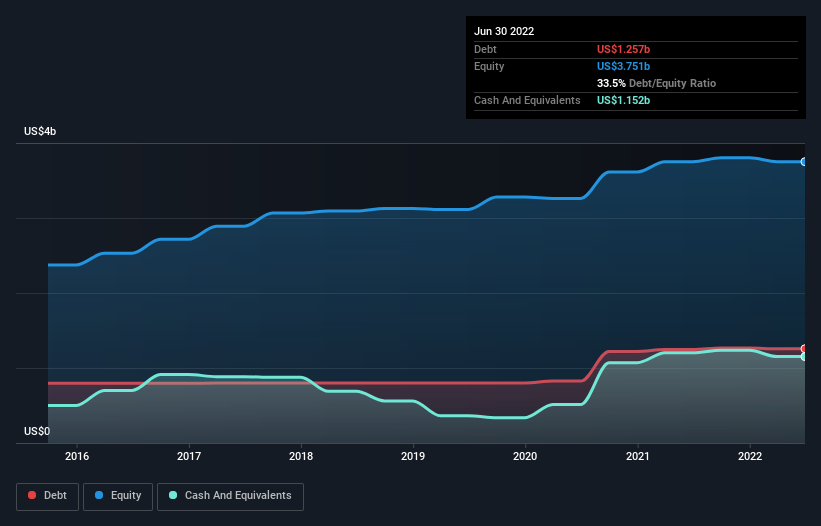This screenshot has width=821, height=526.
Task: Toggle the Equity series legend button
Action: click(x=118, y=496)
